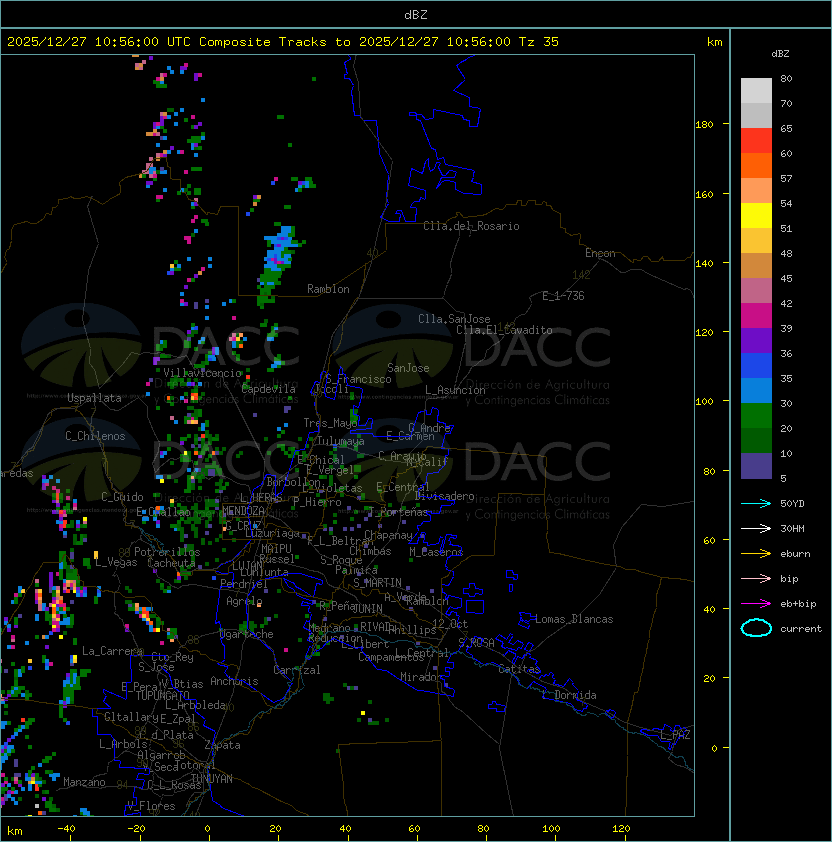Click the Tres_Mayo place label
The height and width of the screenshot is (842, 832).
[x=330, y=423]
